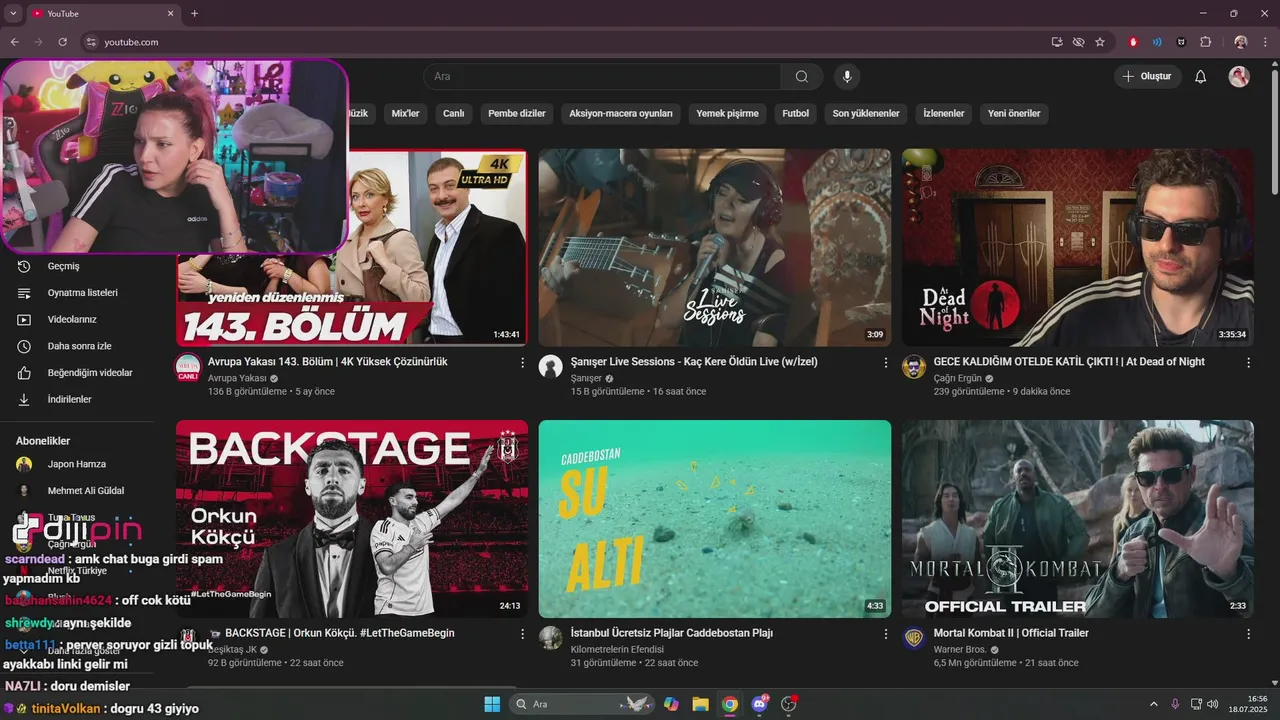
Task: Open Mortal Kombat II Official Trailer title
Action: (x=1011, y=633)
